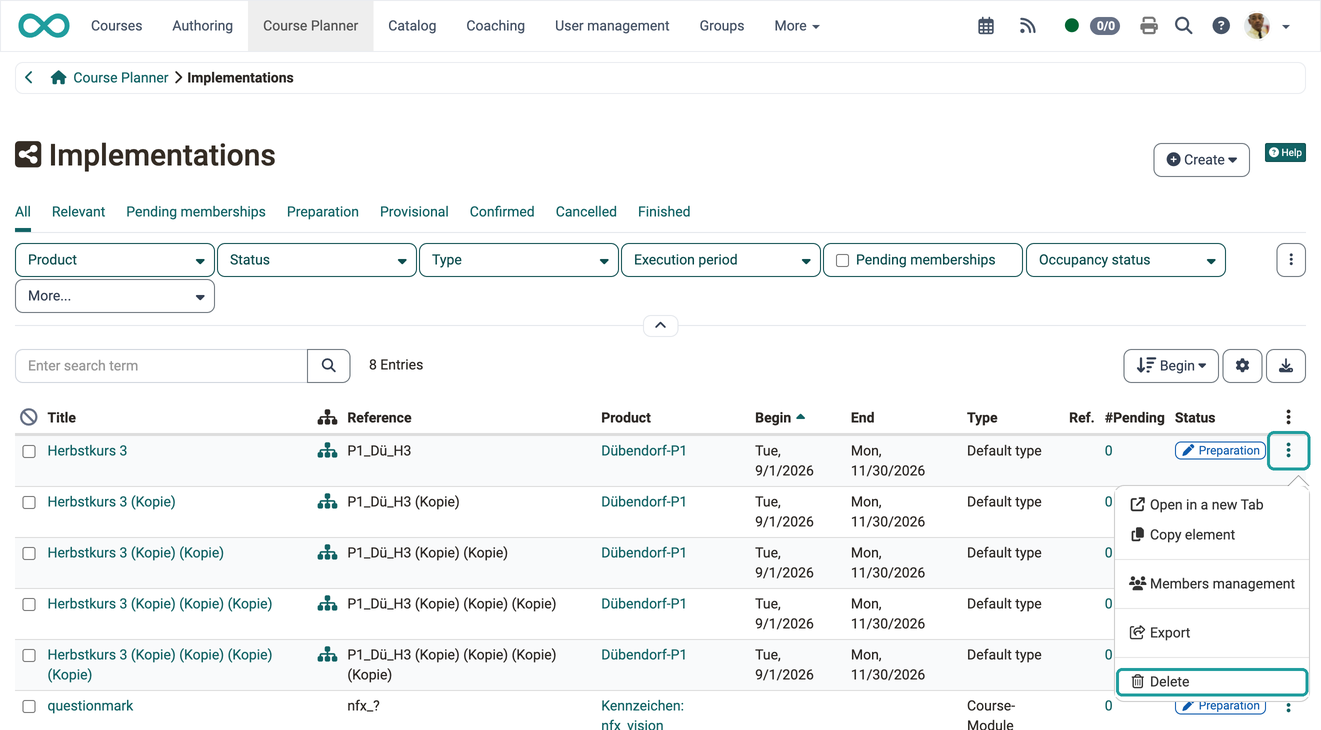Open the Begin sort dropdown
This screenshot has height=730, width=1321.
(x=1171, y=366)
